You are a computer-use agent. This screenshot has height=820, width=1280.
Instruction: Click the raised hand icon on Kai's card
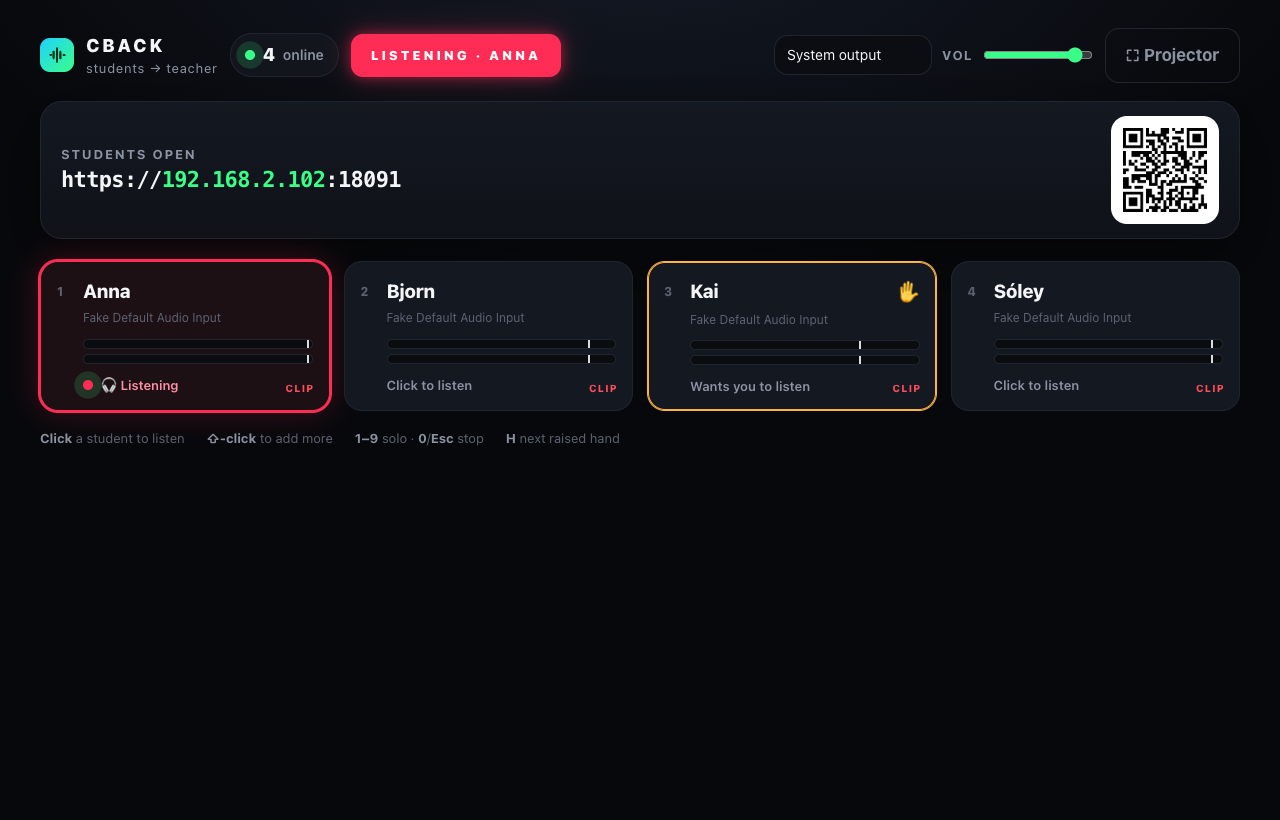tap(908, 292)
